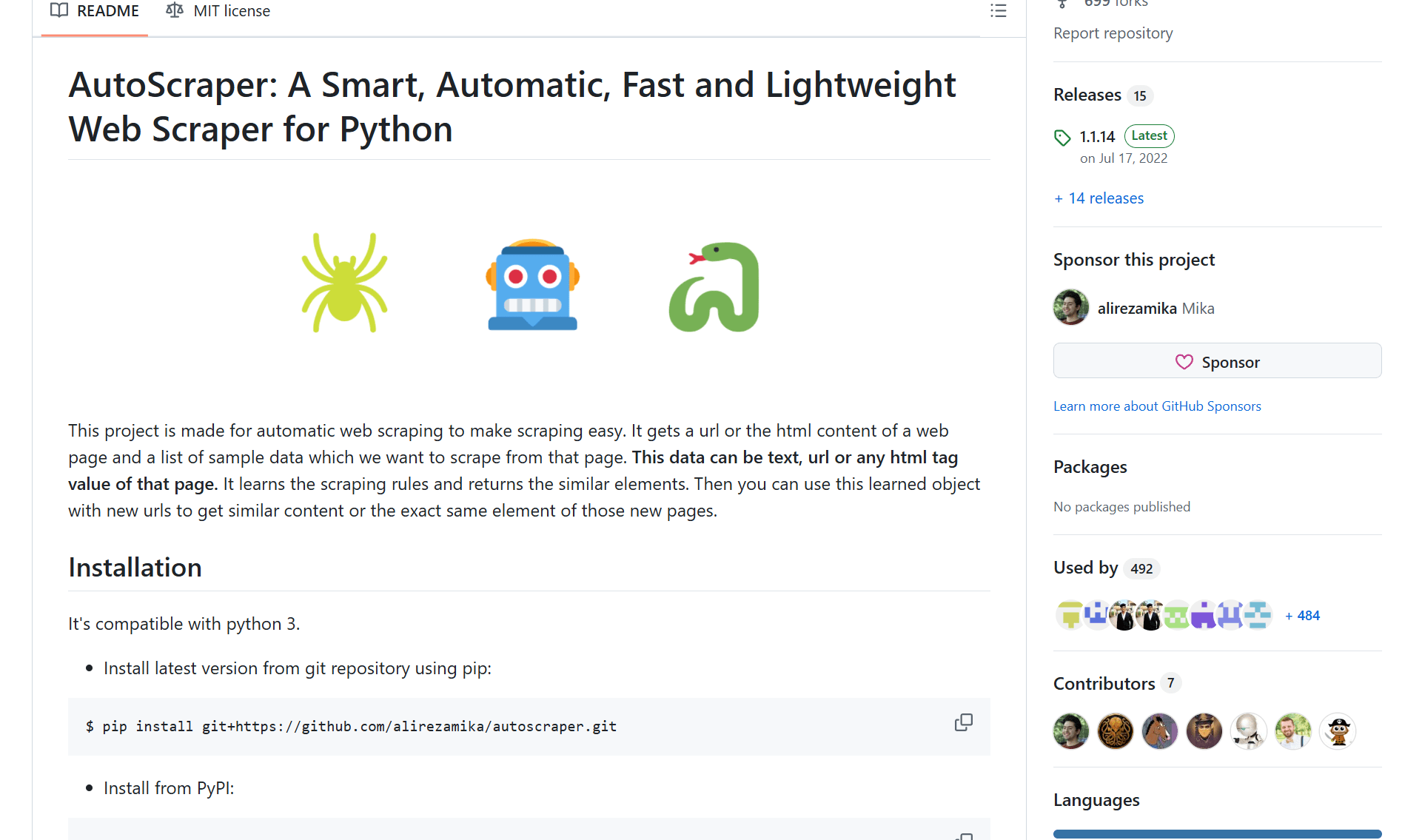Open Learn more about GitHub Sponsors

click(1157, 406)
